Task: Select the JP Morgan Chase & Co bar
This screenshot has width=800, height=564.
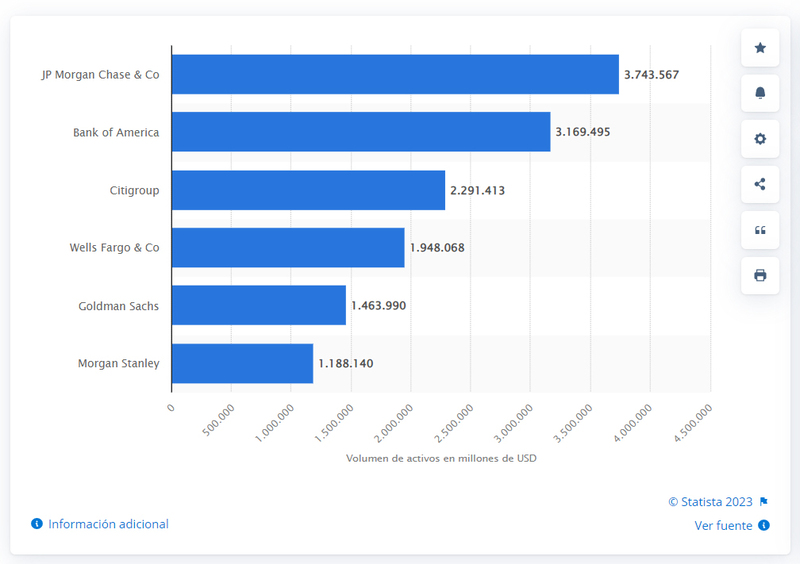Action: point(395,75)
